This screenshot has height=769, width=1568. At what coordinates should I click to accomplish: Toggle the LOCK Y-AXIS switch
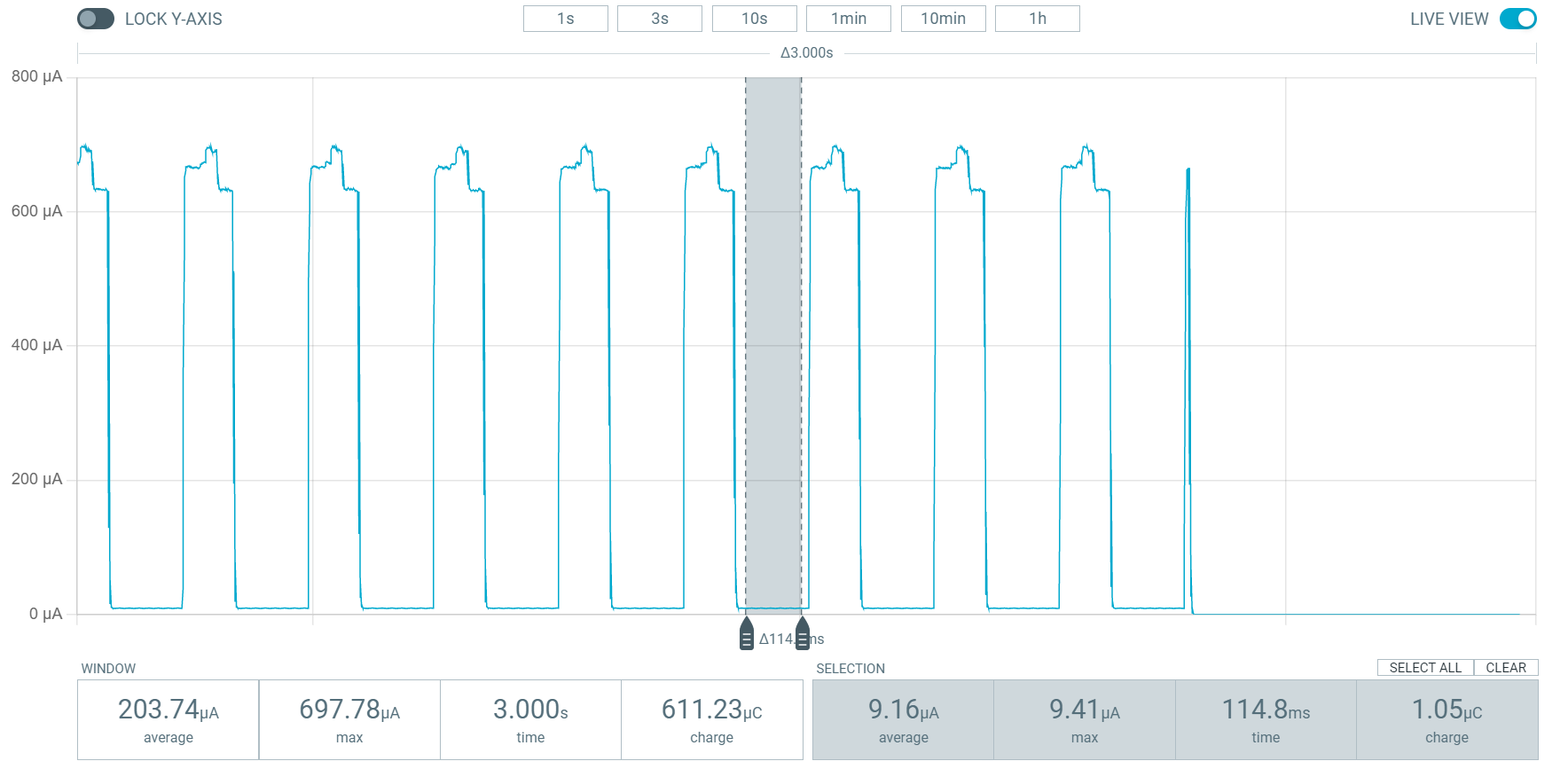96,19
